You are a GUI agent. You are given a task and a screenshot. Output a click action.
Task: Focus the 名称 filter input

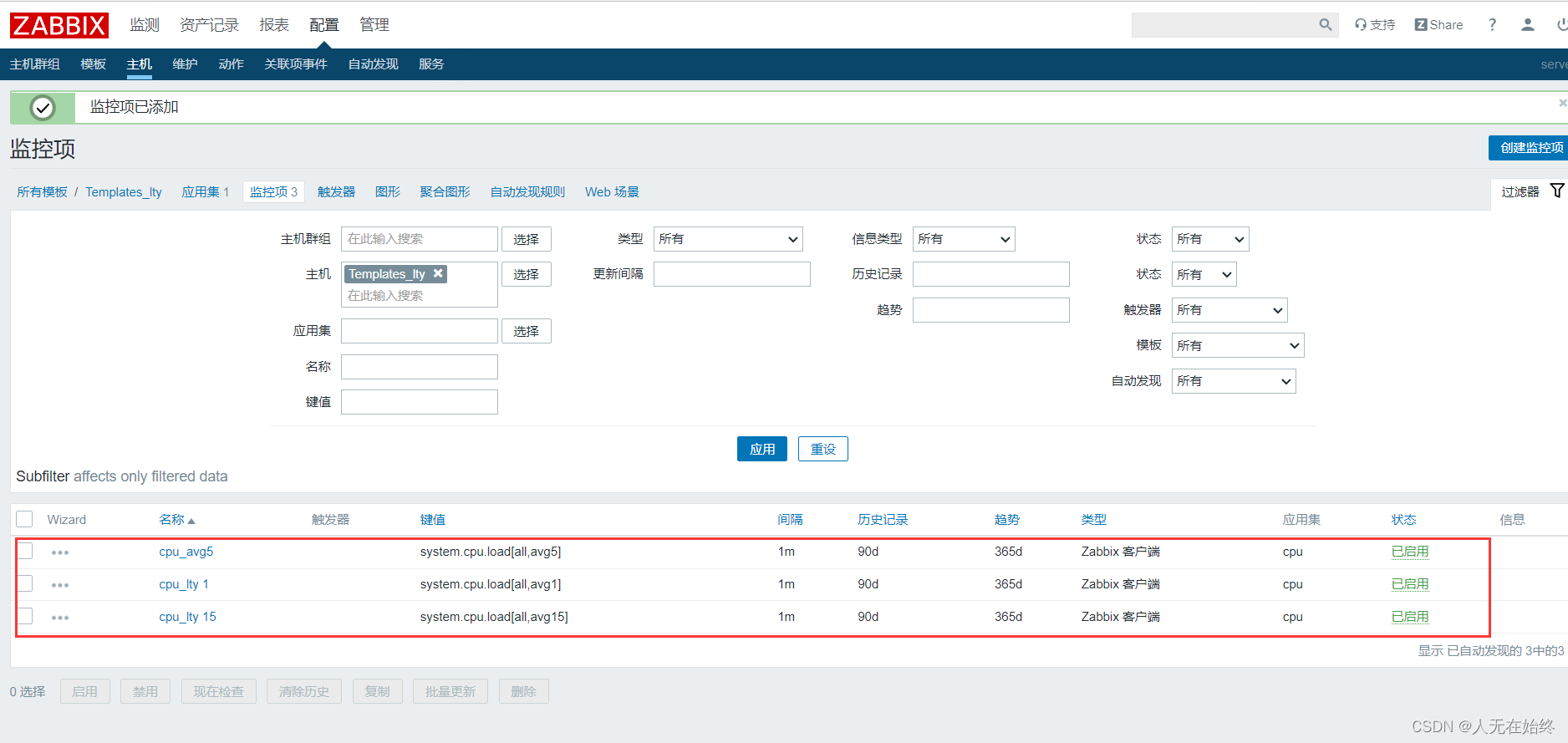(420, 367)
